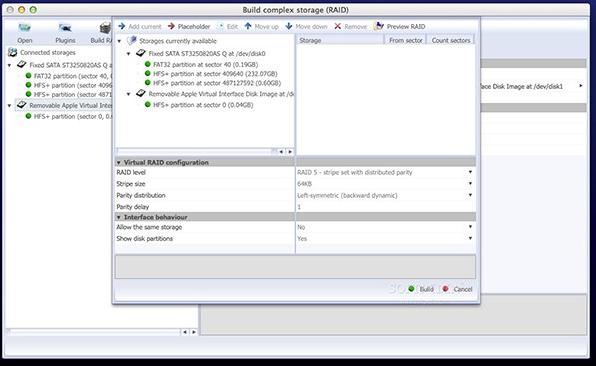Select HFS+ partition at sector 409640 (232.07GB)
Viewport: 596px width, 366px height.
tap(215, 74)
